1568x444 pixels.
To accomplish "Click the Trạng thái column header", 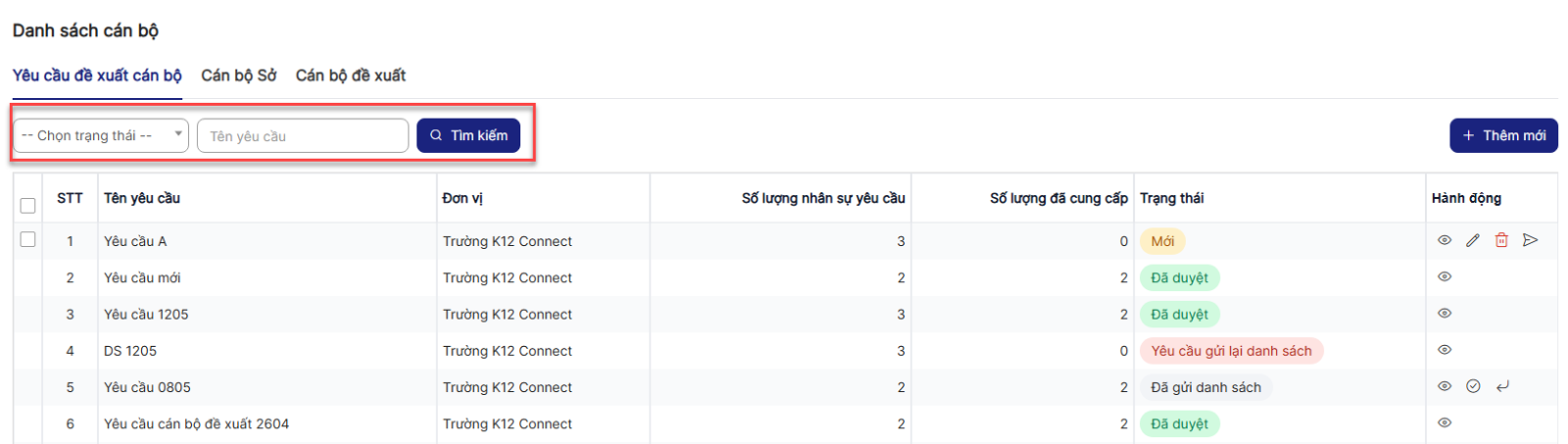I will pos(1171,198).
